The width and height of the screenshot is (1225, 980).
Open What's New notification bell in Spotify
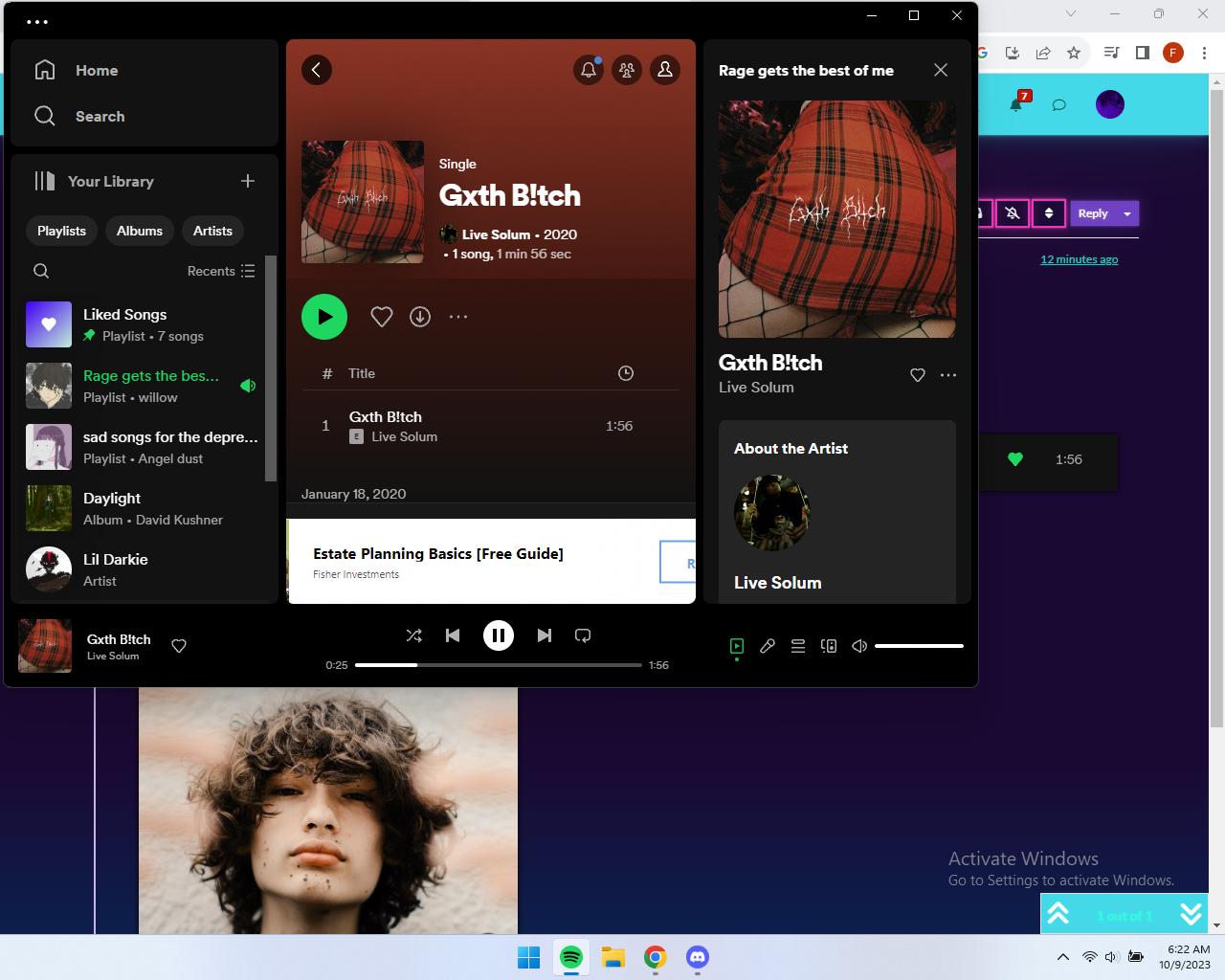coord(589,70)
